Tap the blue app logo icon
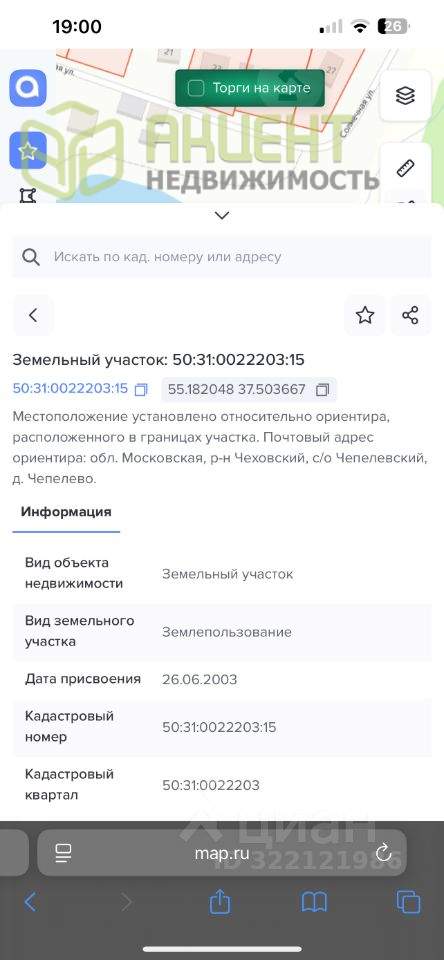Image resolution: width=444 pixels, height=960 pixels. tap(28, 88)
